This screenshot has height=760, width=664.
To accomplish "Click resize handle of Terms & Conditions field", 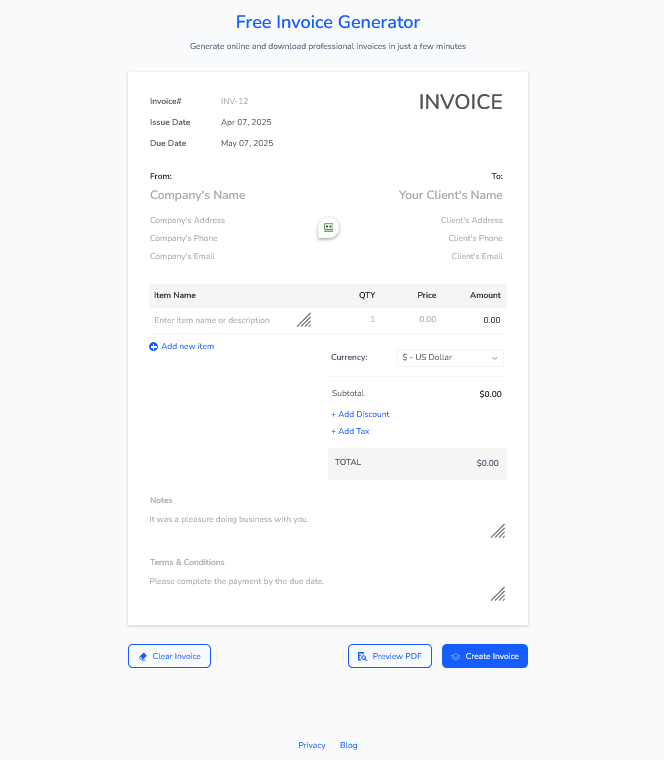I will [x=498, y=594].
